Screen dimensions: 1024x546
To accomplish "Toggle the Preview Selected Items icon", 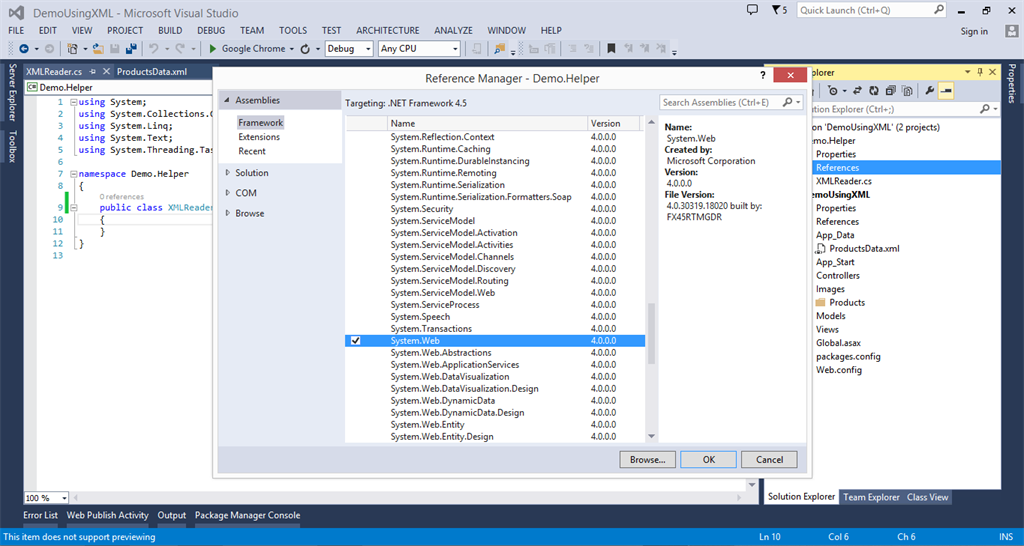I will point(946,91).
